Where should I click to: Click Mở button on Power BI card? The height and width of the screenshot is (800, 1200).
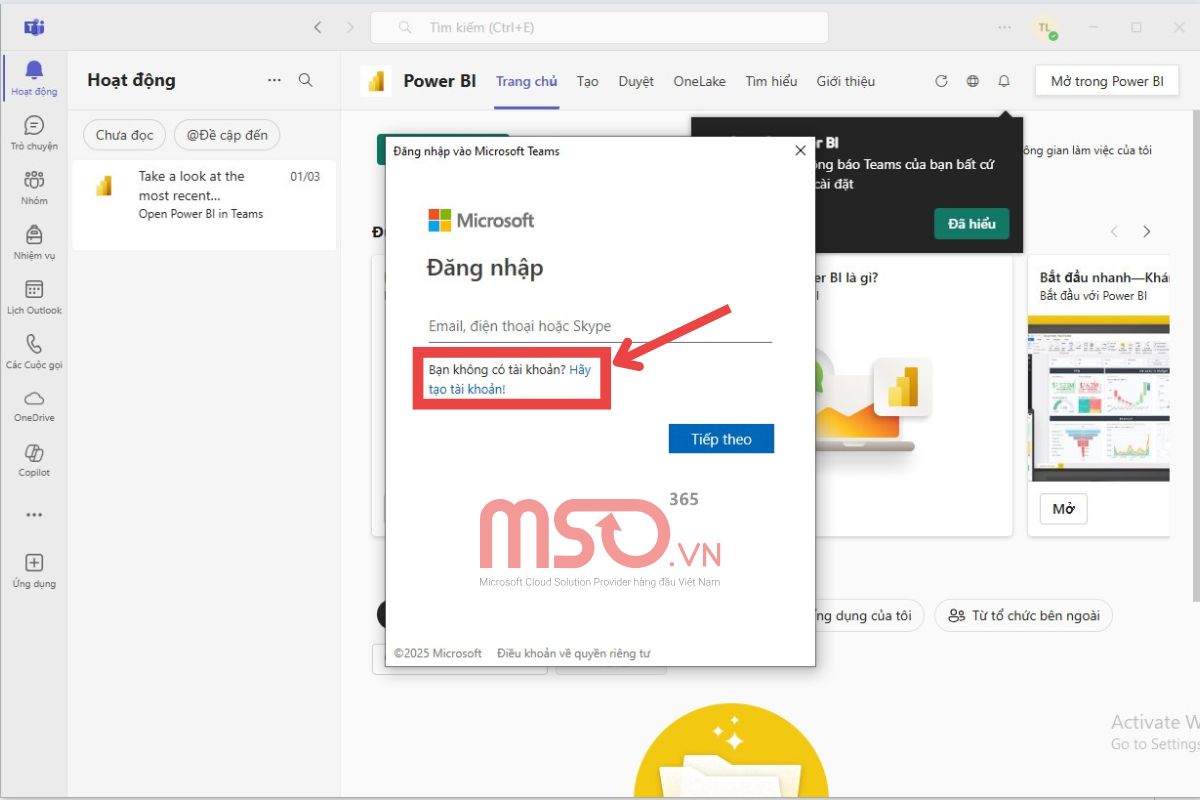[x=1064, y=509]
